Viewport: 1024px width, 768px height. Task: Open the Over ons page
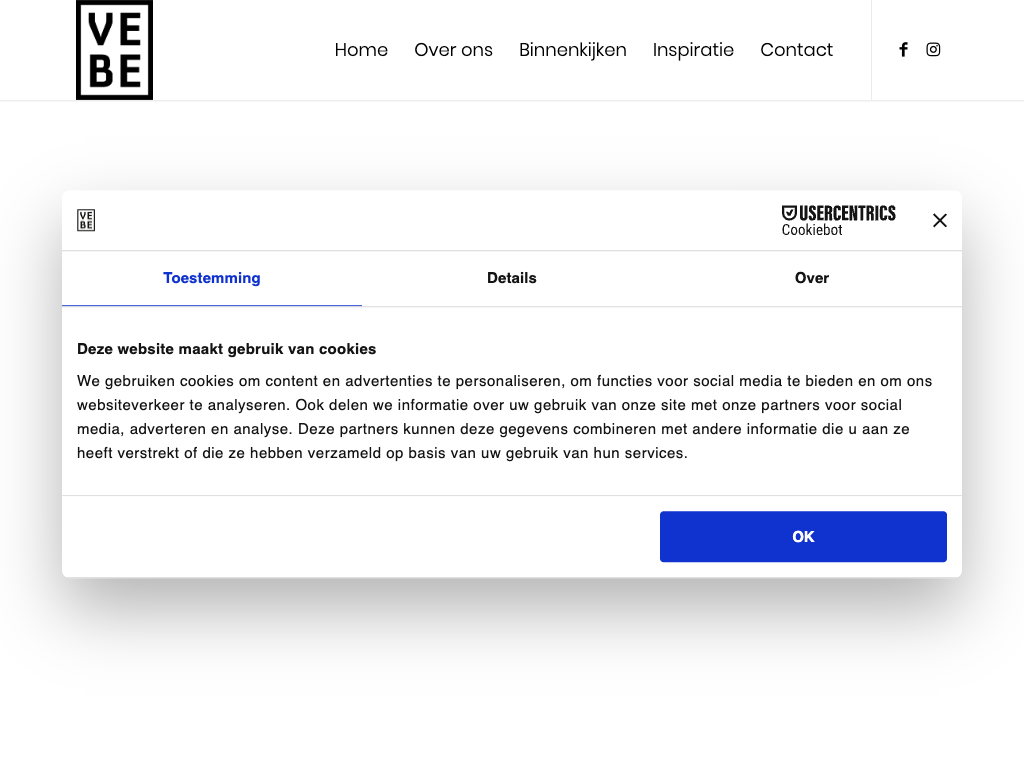click(453, 50)
